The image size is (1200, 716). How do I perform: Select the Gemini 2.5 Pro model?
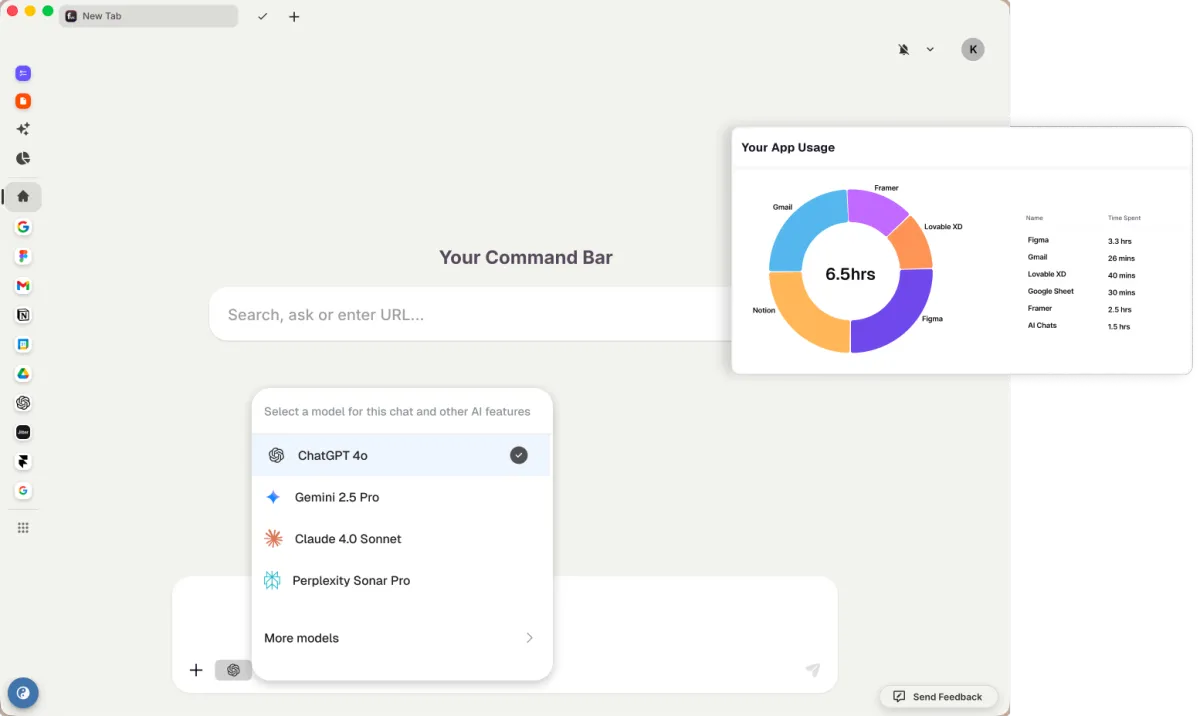(401, 497)
